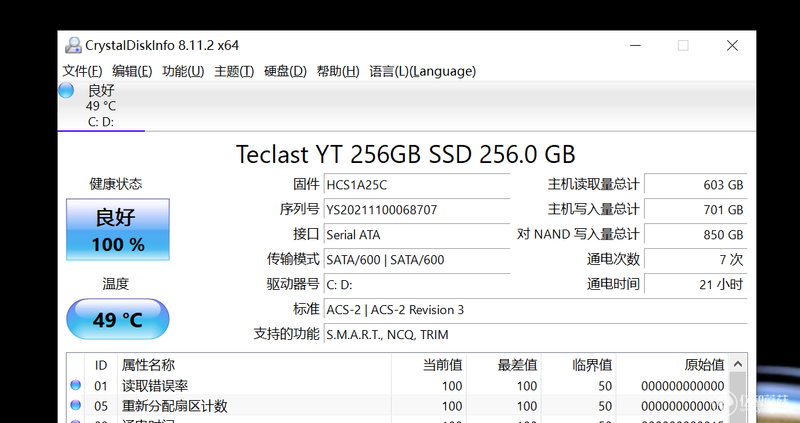Screen dimensions: 800x423
Task: Click the 当前值 column header
Action: tap(429, 365)
